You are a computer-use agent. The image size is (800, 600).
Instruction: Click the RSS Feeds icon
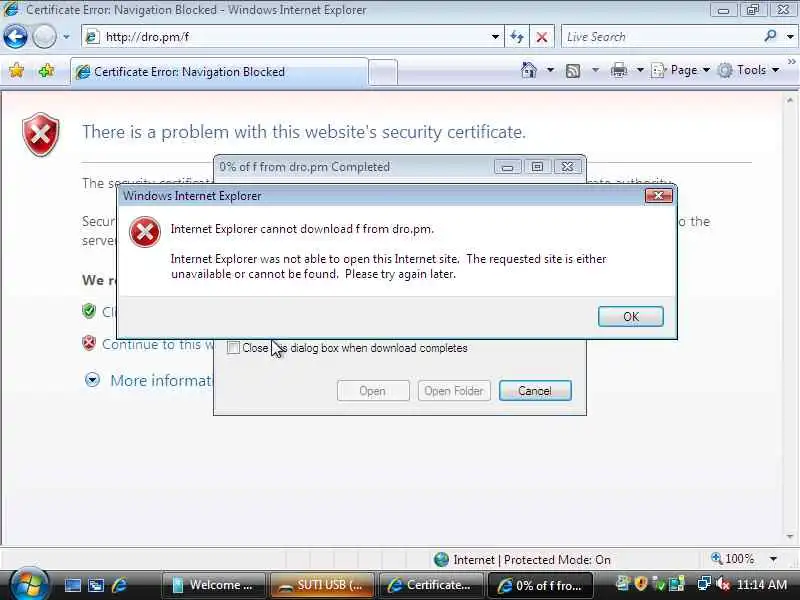pyautogui.click(x=573, y=70)
